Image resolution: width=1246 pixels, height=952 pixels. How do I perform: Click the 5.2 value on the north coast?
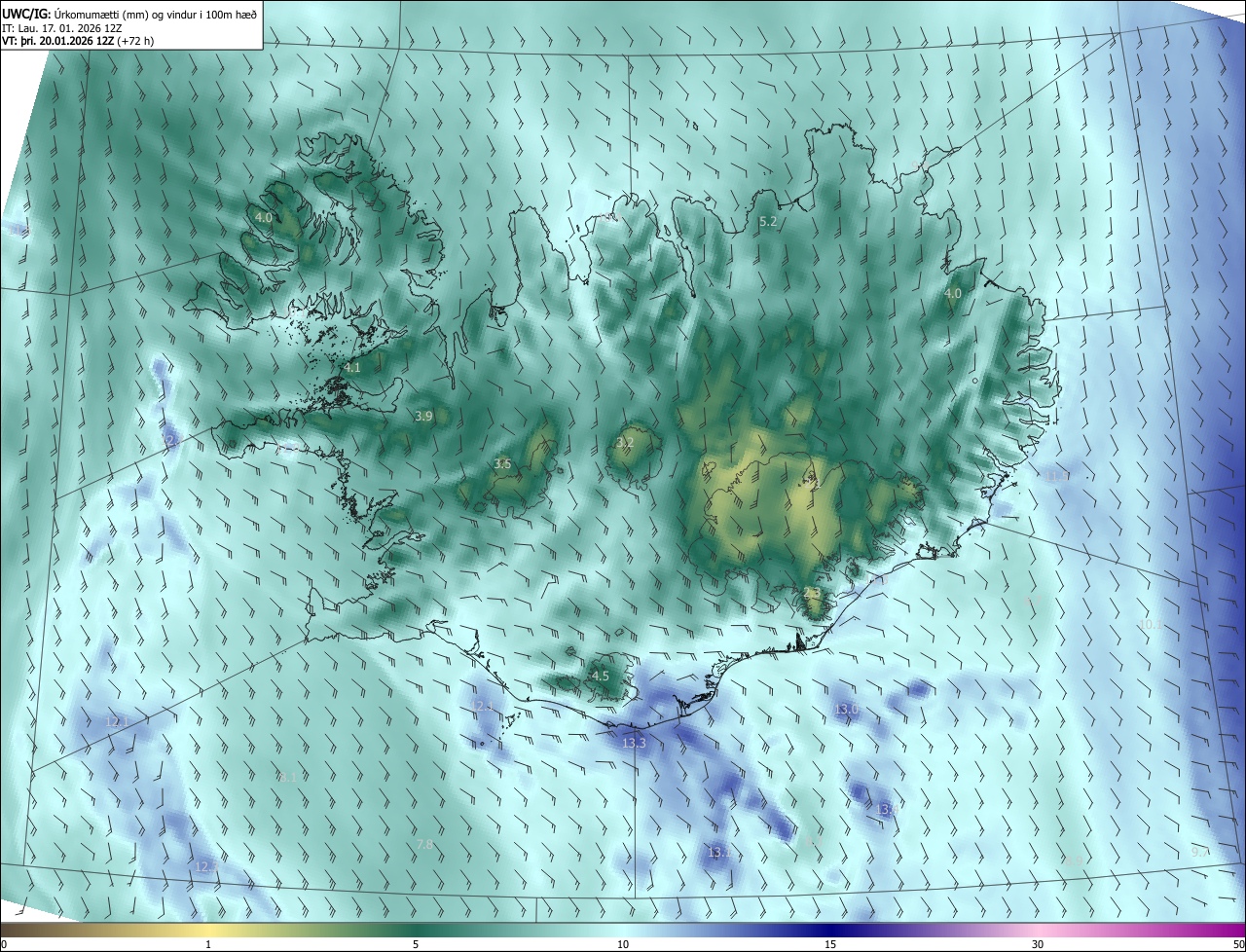click(x=768, y=222)
